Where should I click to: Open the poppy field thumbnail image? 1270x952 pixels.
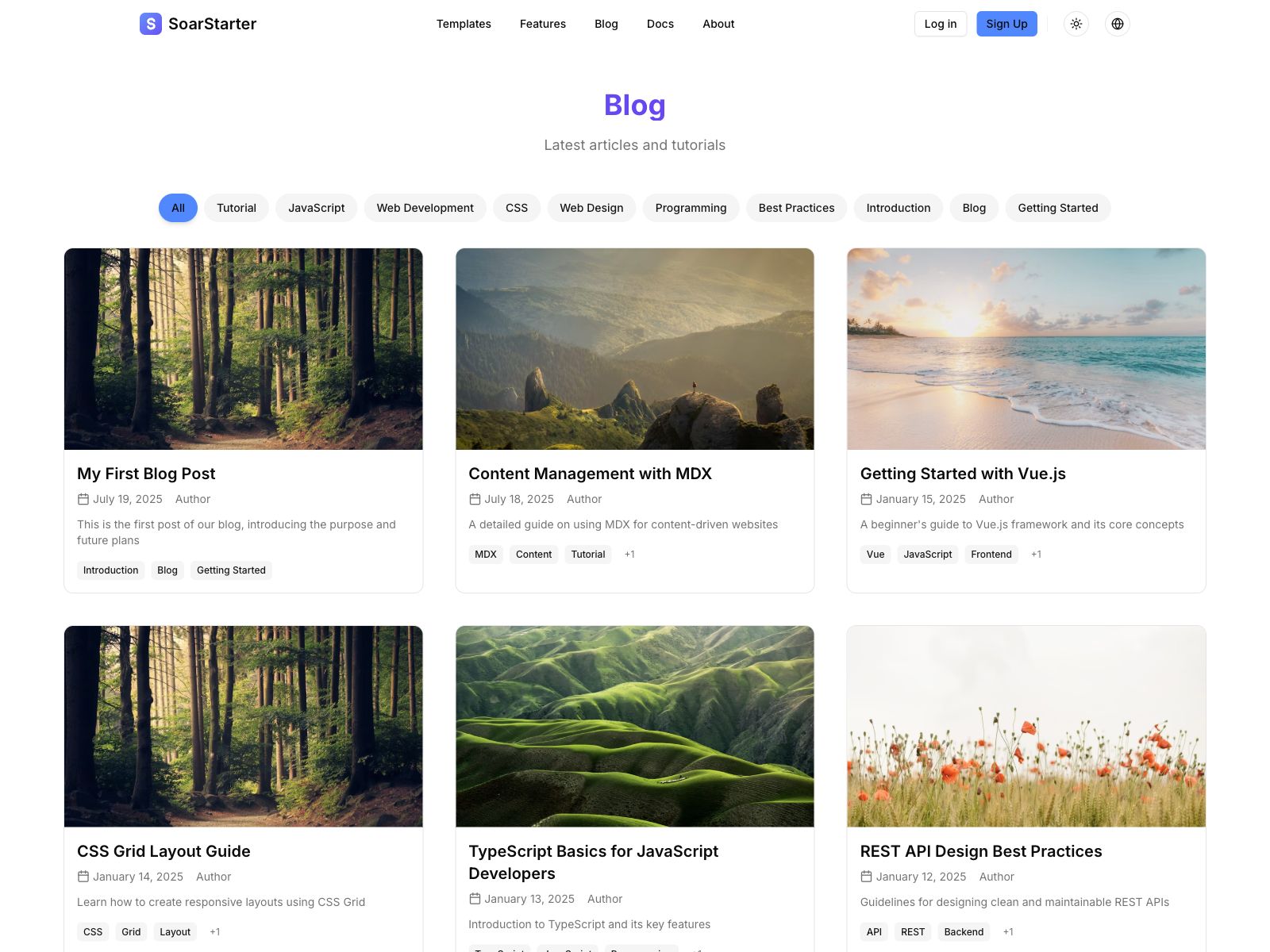[x=1026, y=727]
